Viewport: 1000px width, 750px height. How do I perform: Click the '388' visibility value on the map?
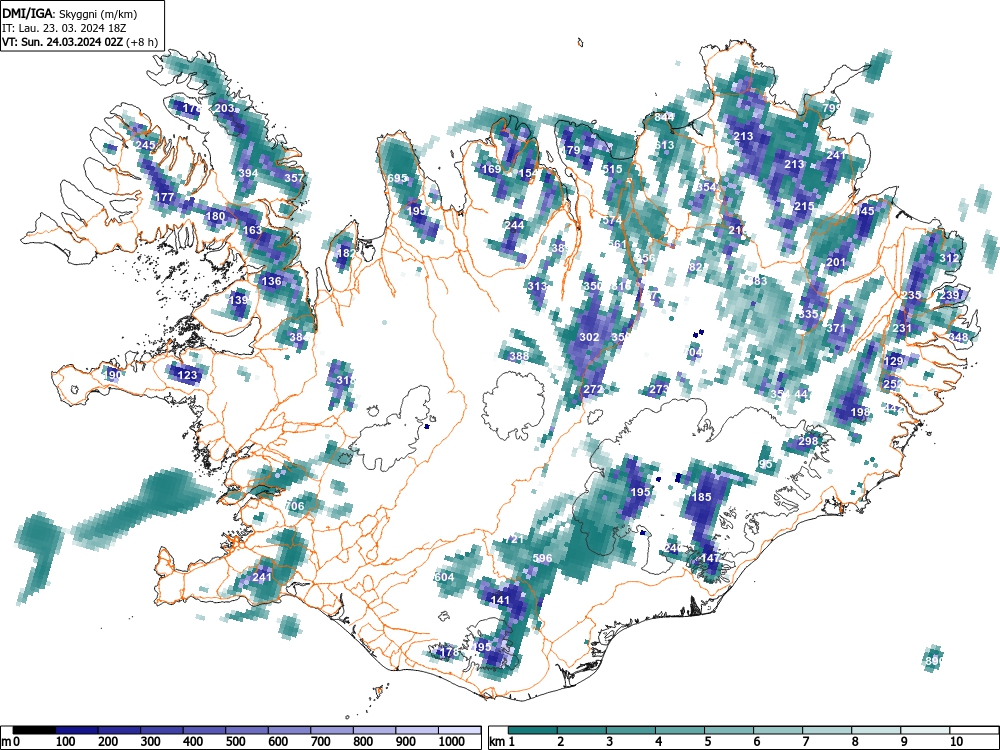(519, 356)
